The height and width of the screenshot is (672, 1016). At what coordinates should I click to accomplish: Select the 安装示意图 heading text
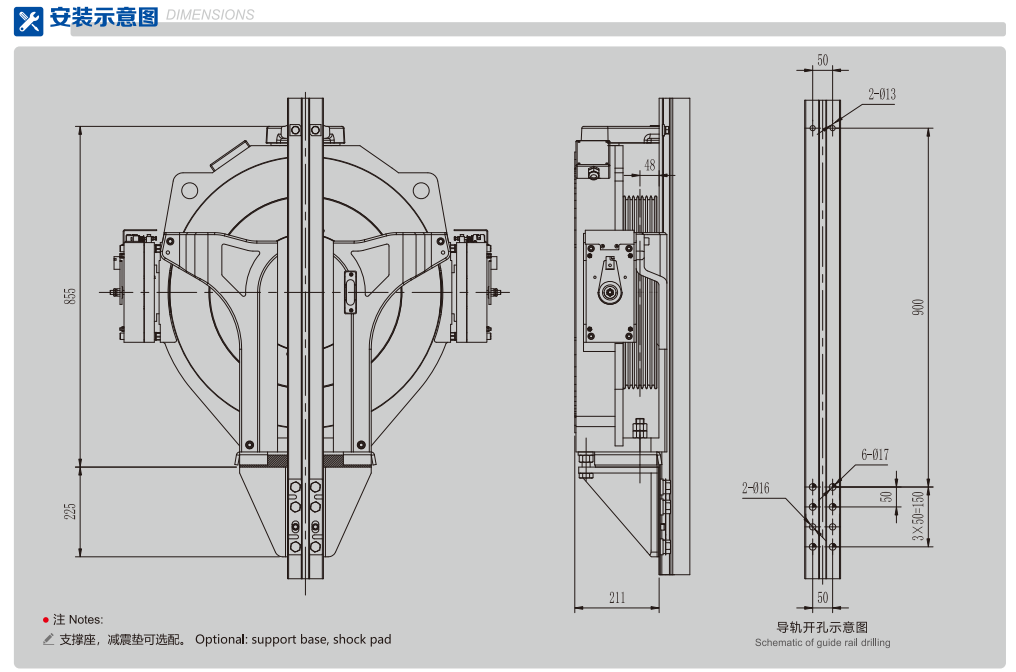tap(103, 17)
